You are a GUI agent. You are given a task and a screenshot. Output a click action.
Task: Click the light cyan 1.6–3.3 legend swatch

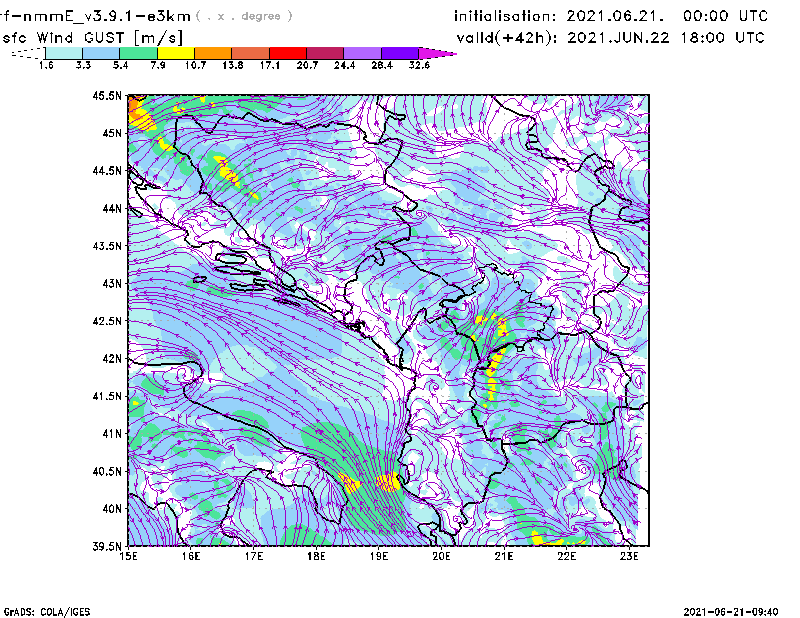pos(64,53)
